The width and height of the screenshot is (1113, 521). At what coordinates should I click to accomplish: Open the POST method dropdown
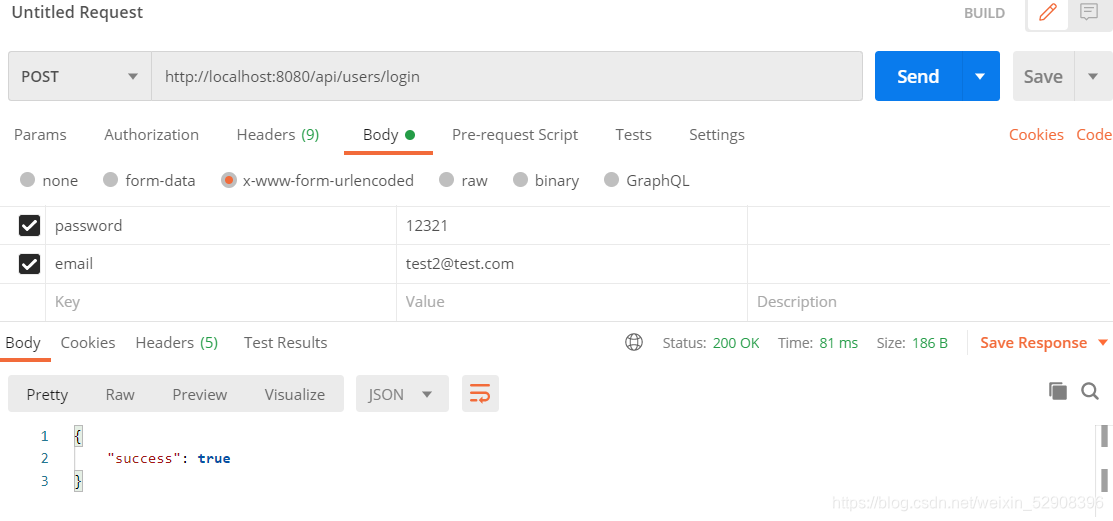pyautogui.click(x=80, y=76)
